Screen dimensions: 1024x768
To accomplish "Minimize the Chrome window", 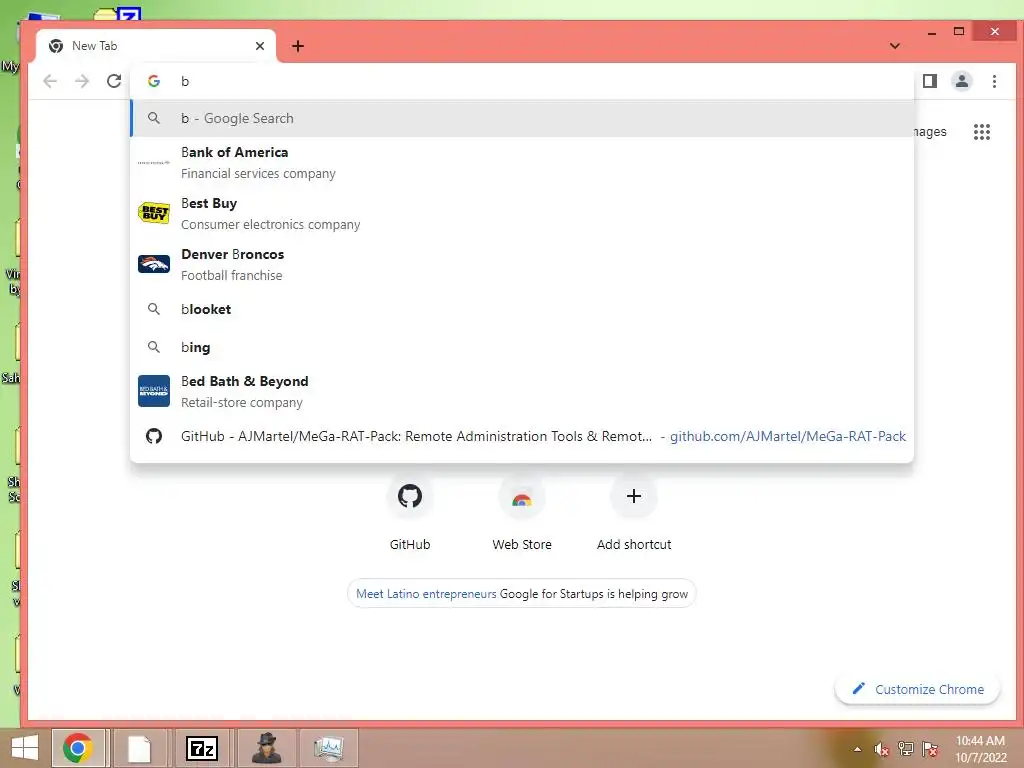I will point(932,32).
